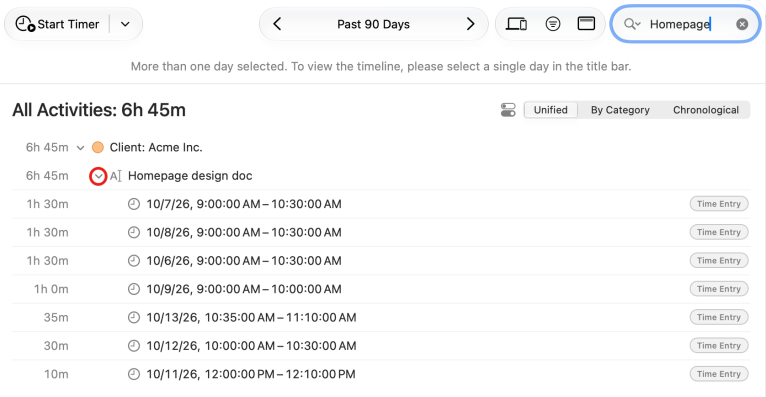Select the 10/13/26, 10:35:00 AM – 11:10:00 AM entry
Image resolution: width=766 pixels, height=397 pixels.
pyautogui.click(x=381, y=317)
